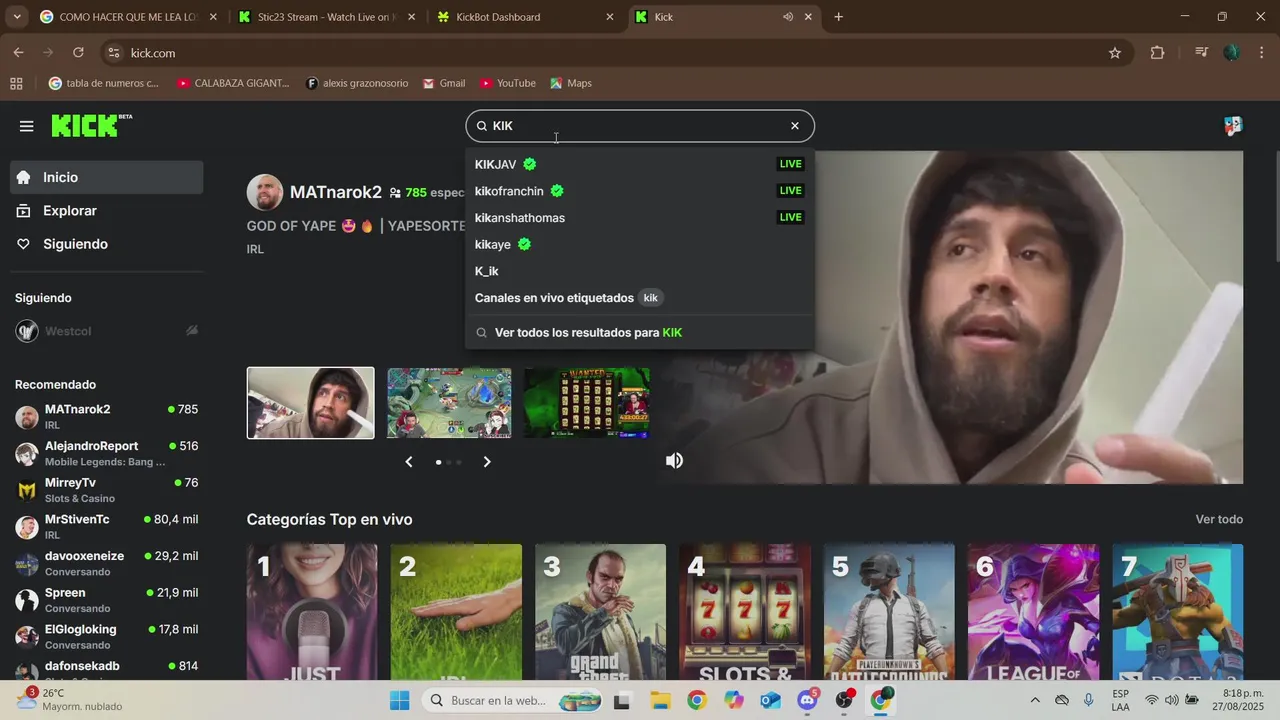
Task: Open dafonsekadb recommended channel
Action: [107, 670]
